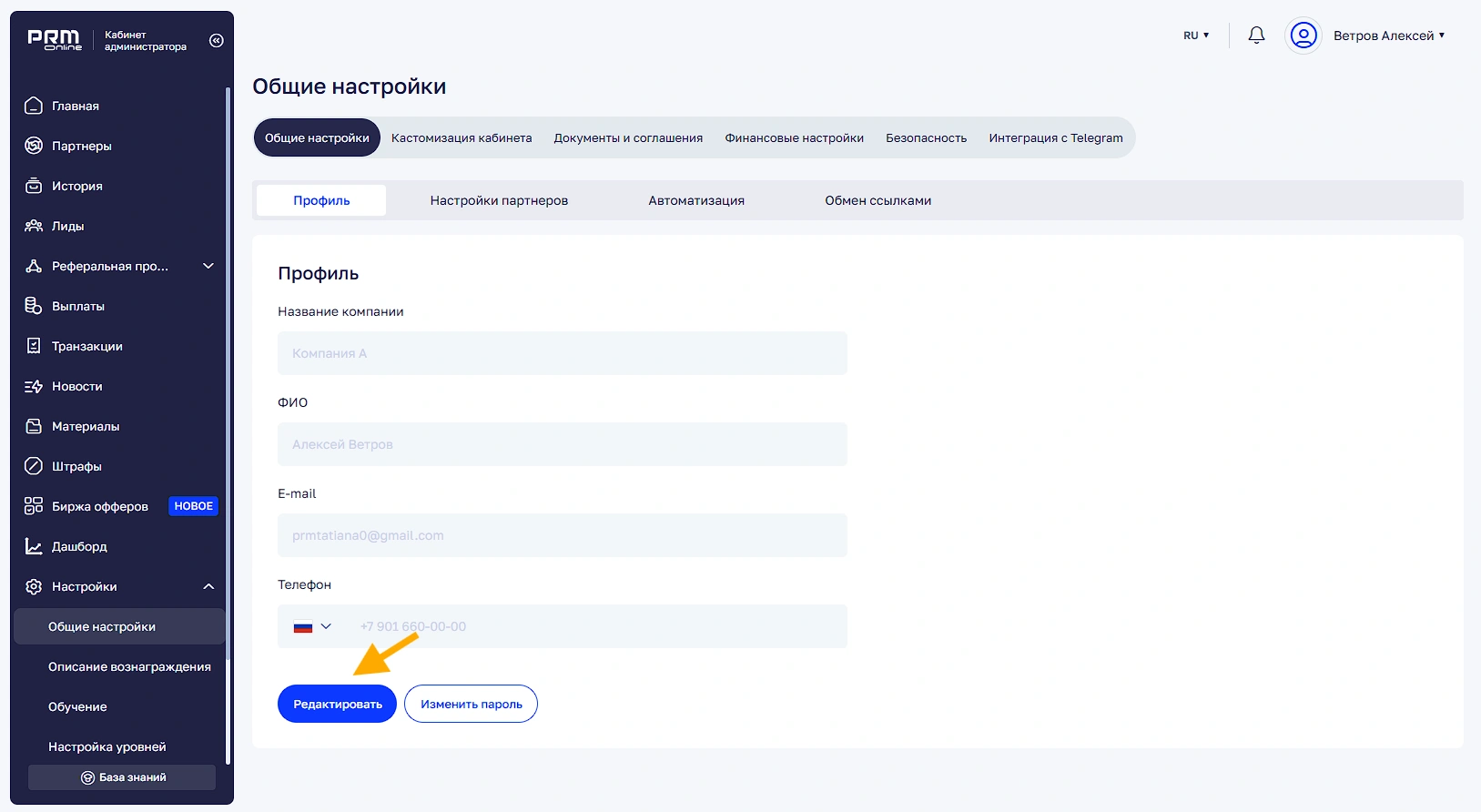The height and width of the screenshot is (812, 1481).
Task: Click the notification bell icon
Action: [1256, 36]
